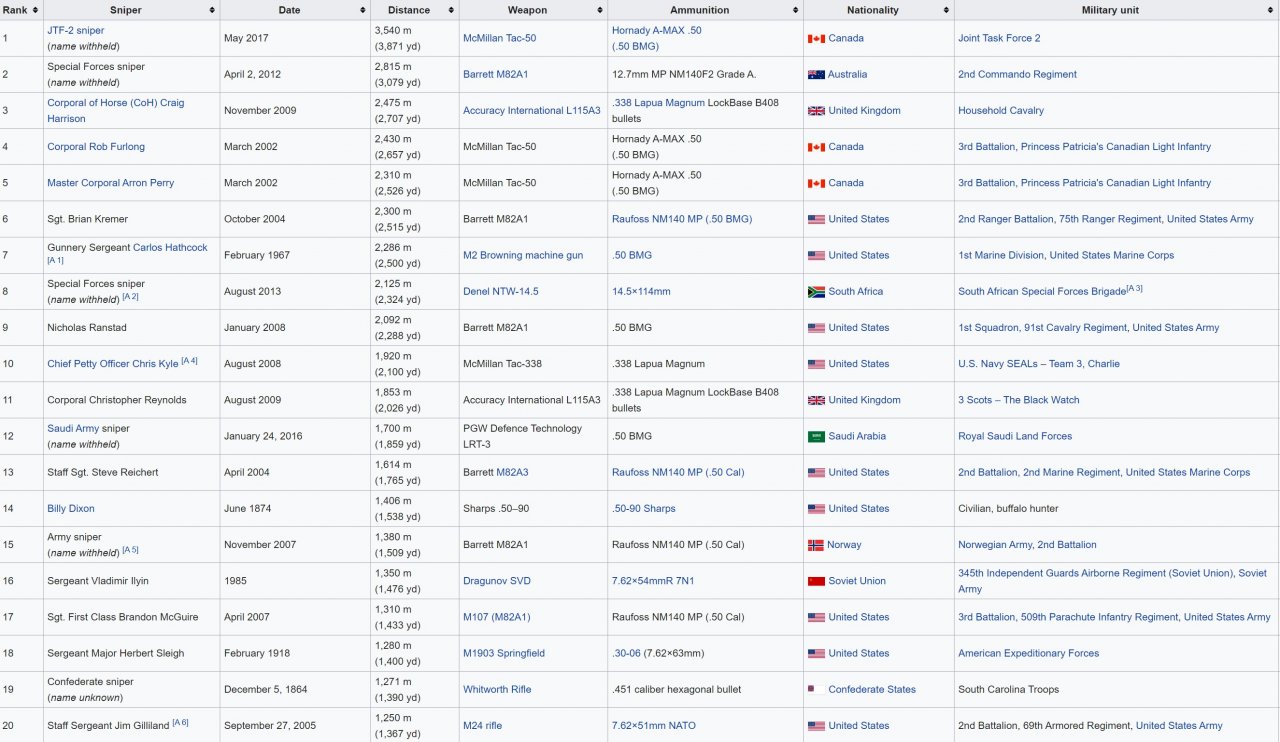Click the Canada flag in the JTF-2 row
This screenshot has height=742, width=1280.
point(816,39)
